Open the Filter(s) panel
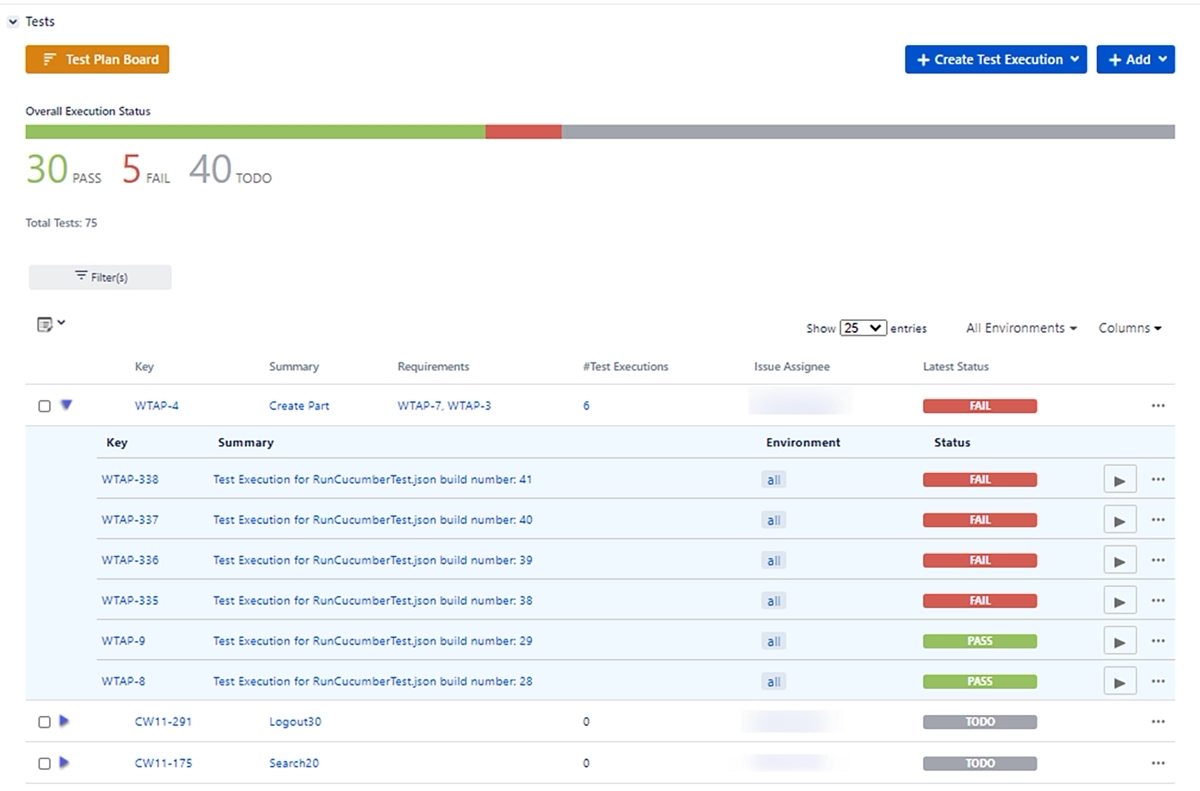Screen dimensions: 1200x791 (x=100, y=277)
